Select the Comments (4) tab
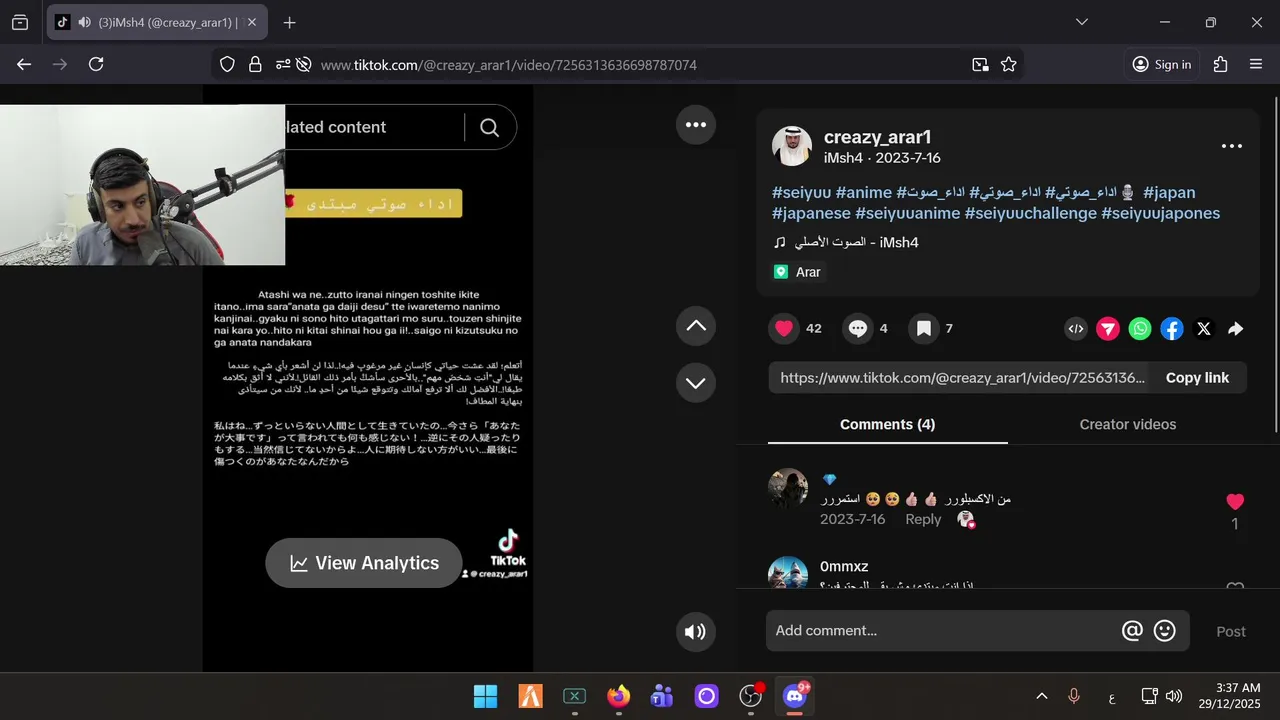The height and width of the screenshot is (720, 1280). click(x=887, y=425)
